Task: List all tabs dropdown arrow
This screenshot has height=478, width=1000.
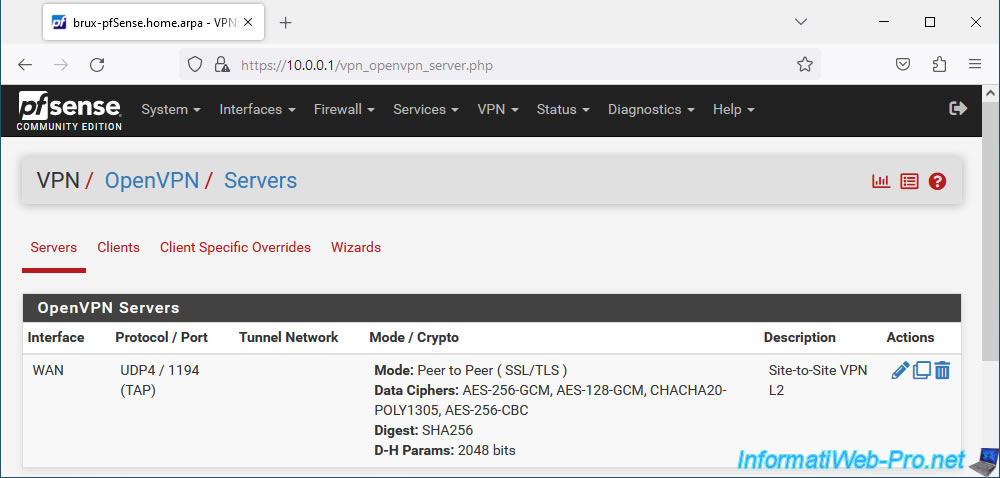Action: [x=801, y=22]
